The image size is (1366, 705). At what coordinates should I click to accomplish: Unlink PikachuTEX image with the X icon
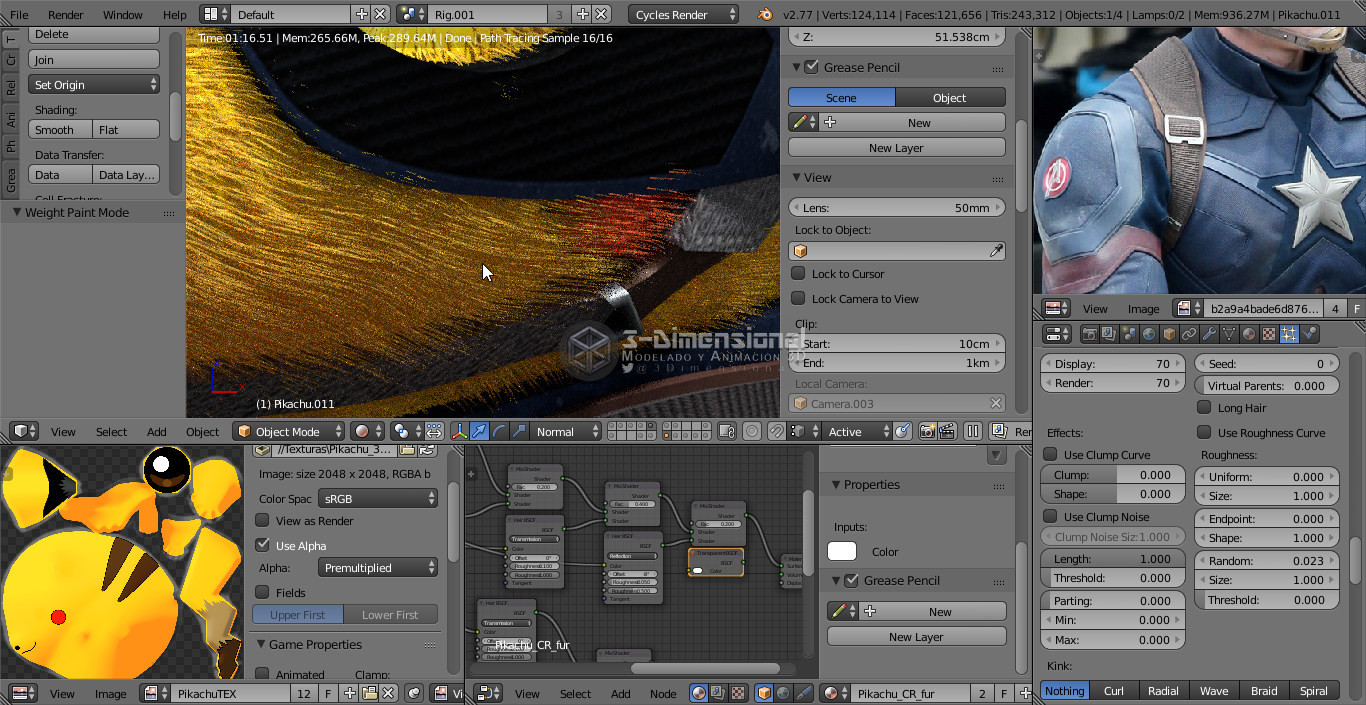click(x=388, y=693)
